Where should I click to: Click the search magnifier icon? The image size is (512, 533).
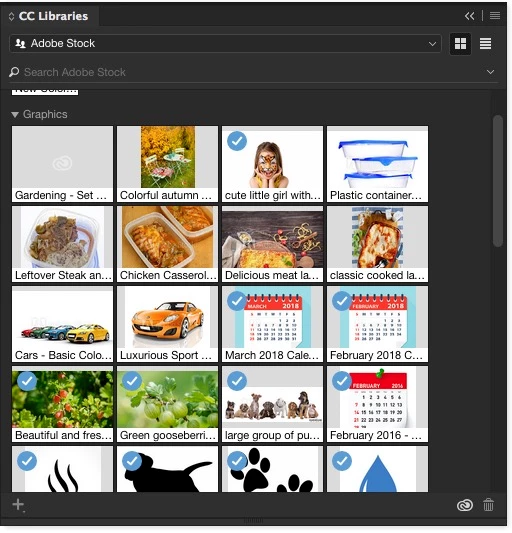click(x=14, y=72)
